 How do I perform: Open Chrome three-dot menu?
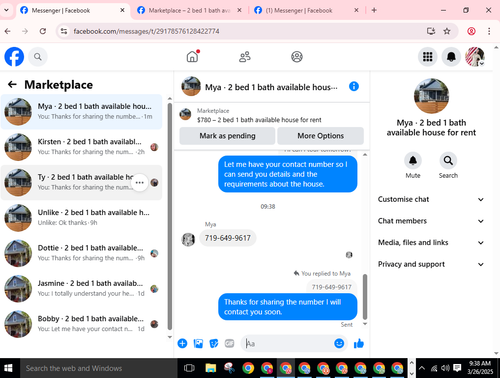point(489,31)
